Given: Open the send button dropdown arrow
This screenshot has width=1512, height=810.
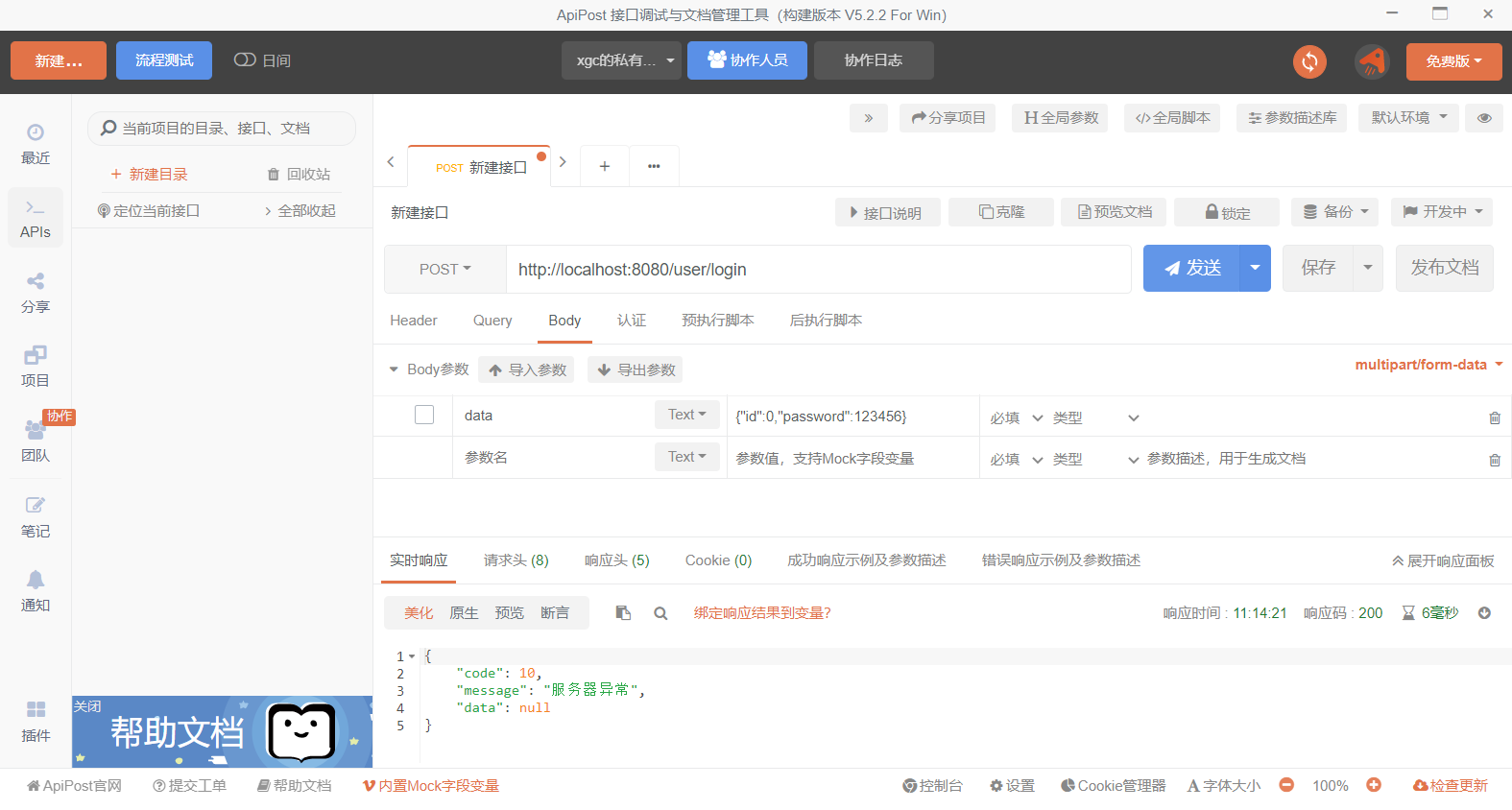Looking at the screenshot, I should pos(1255,268).
